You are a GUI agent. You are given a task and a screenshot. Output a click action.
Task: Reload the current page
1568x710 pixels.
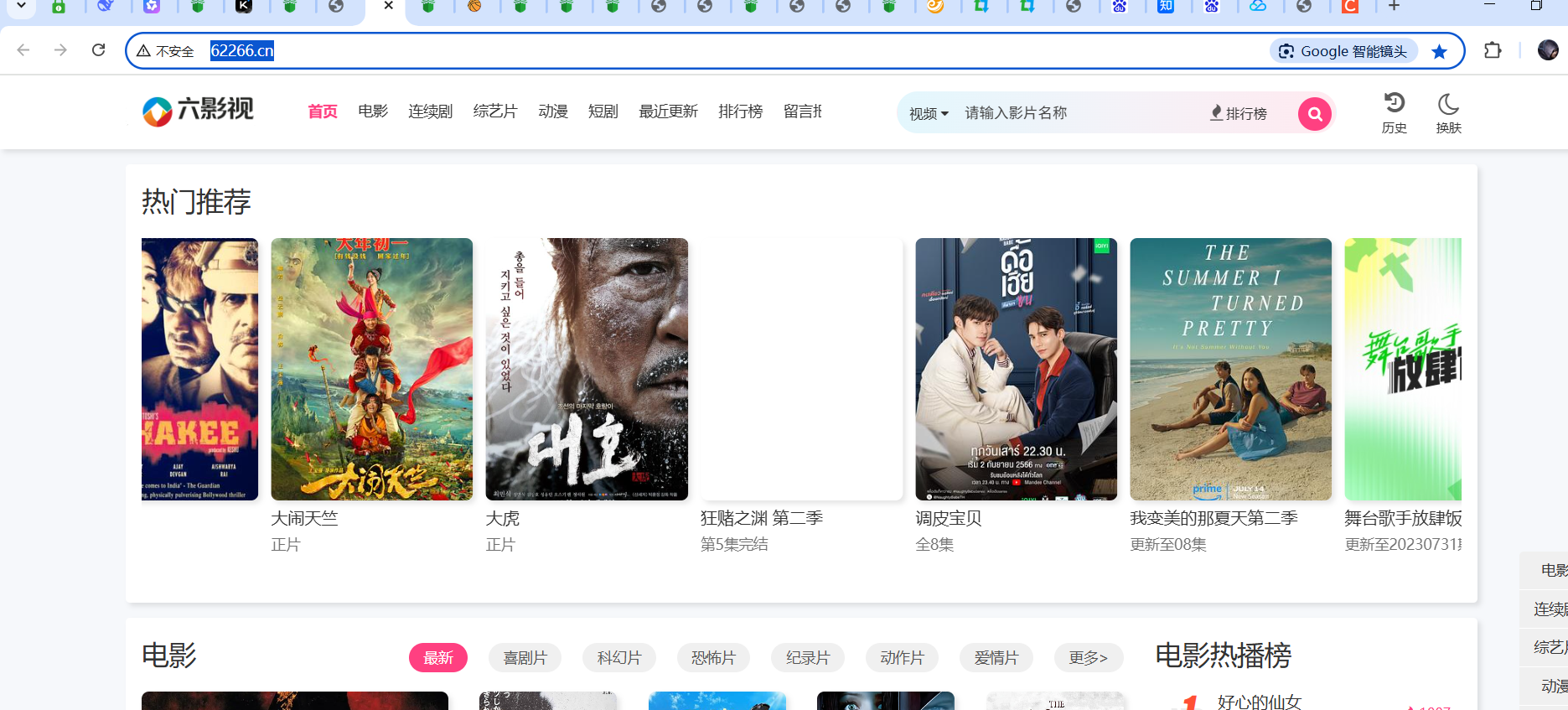click(98, 50)
